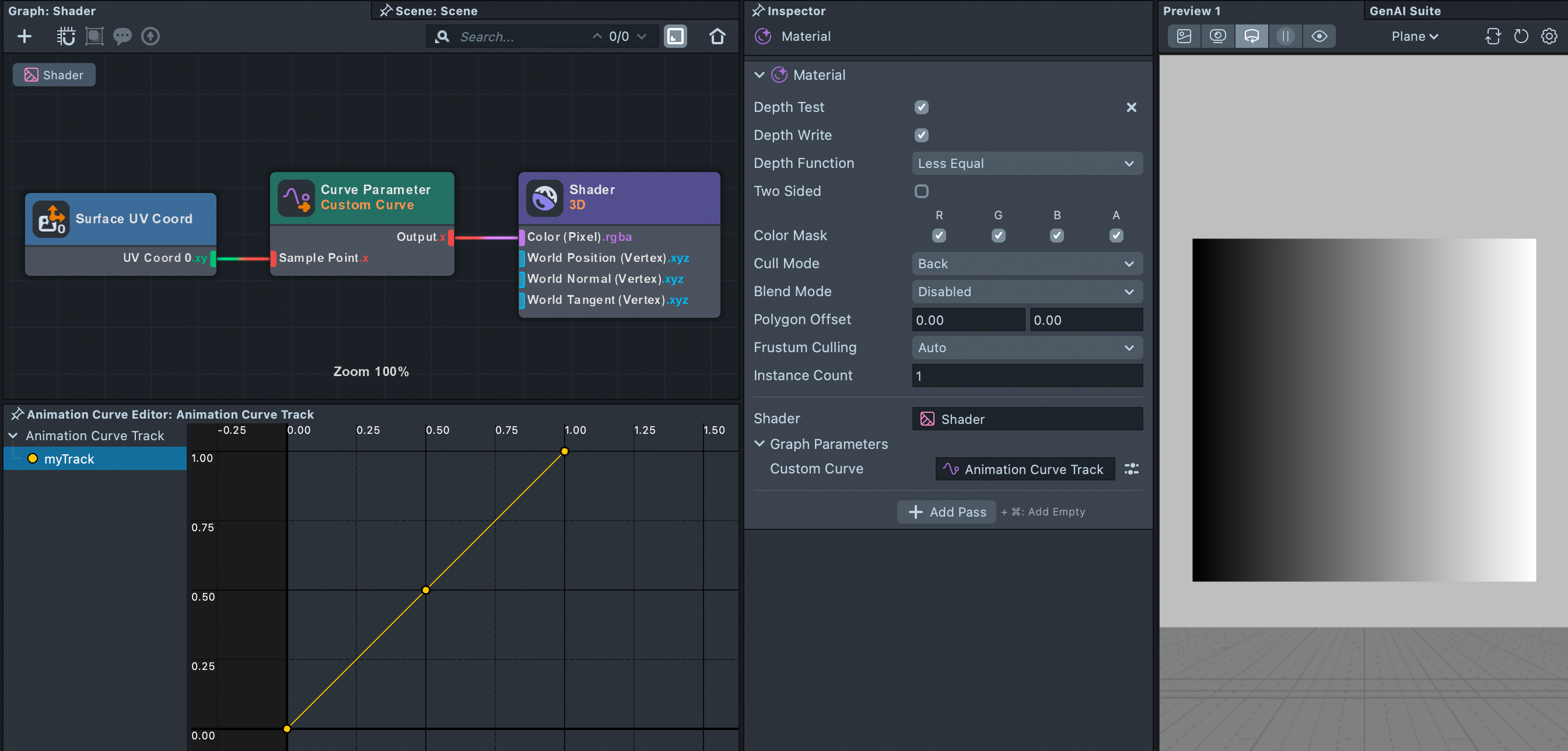Open the Depth Function dropdown
Image resolution: width=1568 pixels, height=751 pixels.
coord(1026,164)
